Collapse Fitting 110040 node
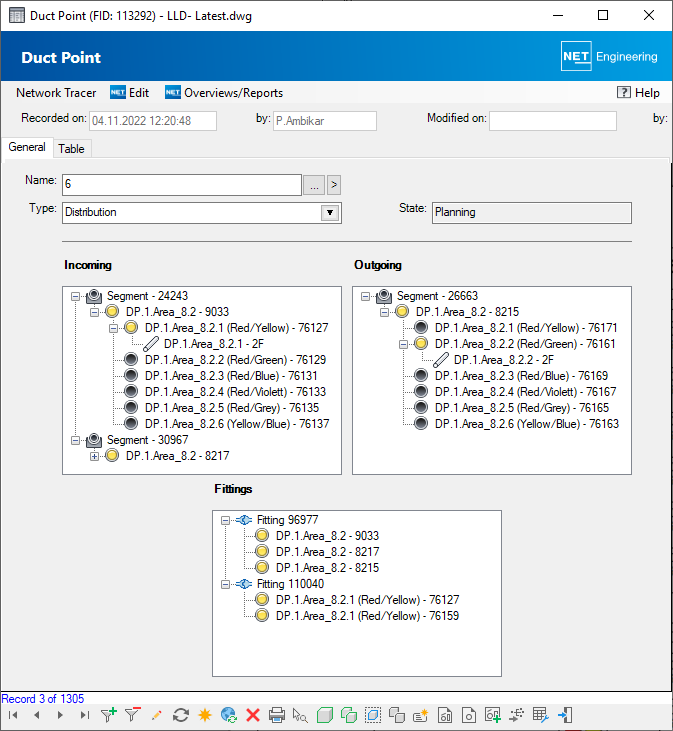673x731 pixels. 225,584
